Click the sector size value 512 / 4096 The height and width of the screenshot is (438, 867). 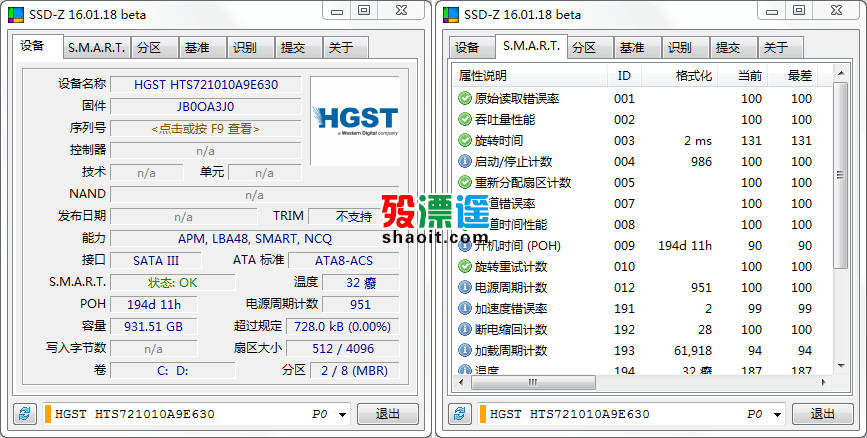342,348
